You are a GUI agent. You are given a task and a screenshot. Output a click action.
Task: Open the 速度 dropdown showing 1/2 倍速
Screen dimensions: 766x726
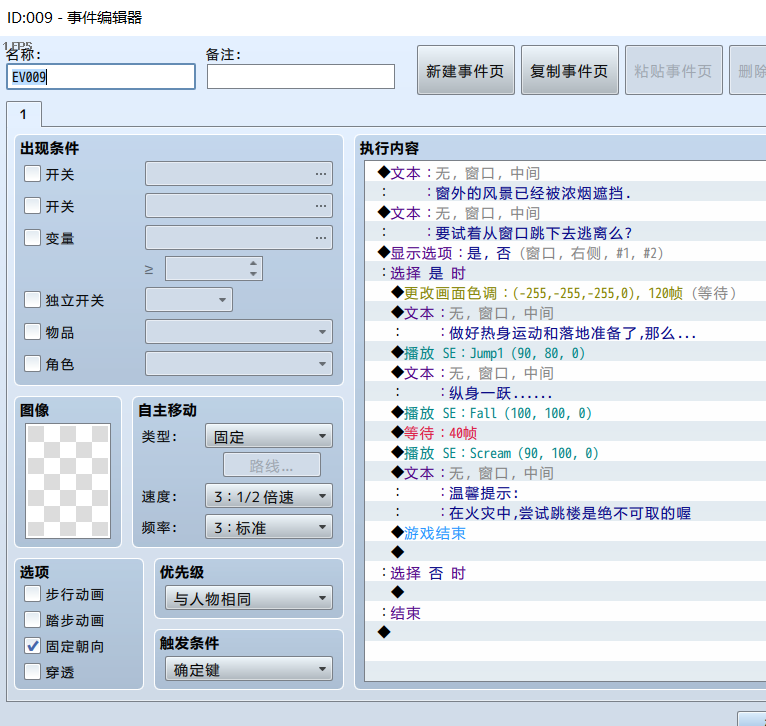coord(269,496)
